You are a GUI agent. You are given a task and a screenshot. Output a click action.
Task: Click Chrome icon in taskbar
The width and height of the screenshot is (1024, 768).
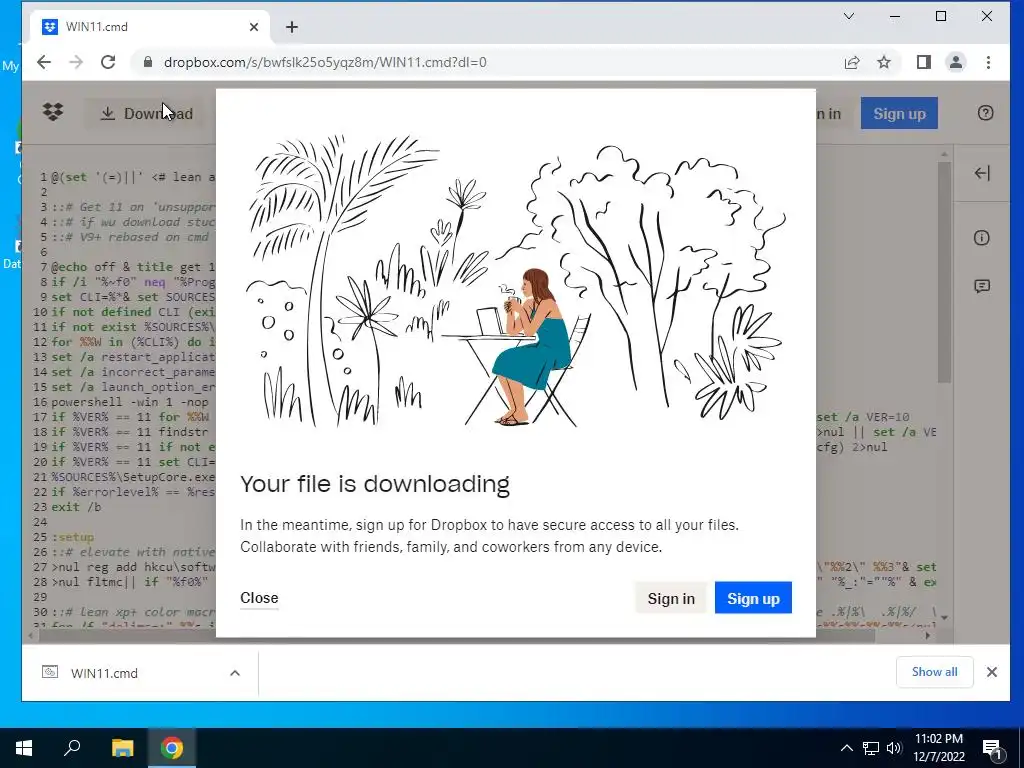pyautogui.click(x=172, y=748)
